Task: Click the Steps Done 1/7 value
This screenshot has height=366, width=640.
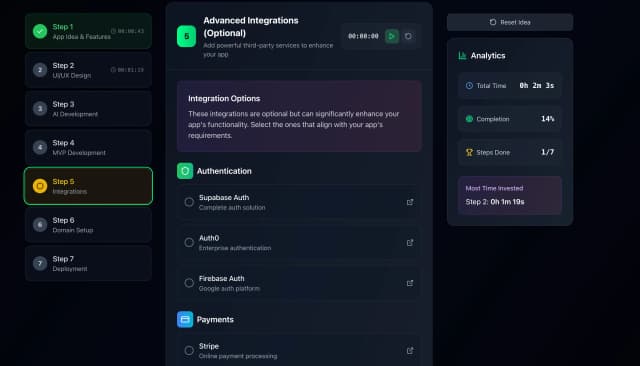Action: [547, 152]
